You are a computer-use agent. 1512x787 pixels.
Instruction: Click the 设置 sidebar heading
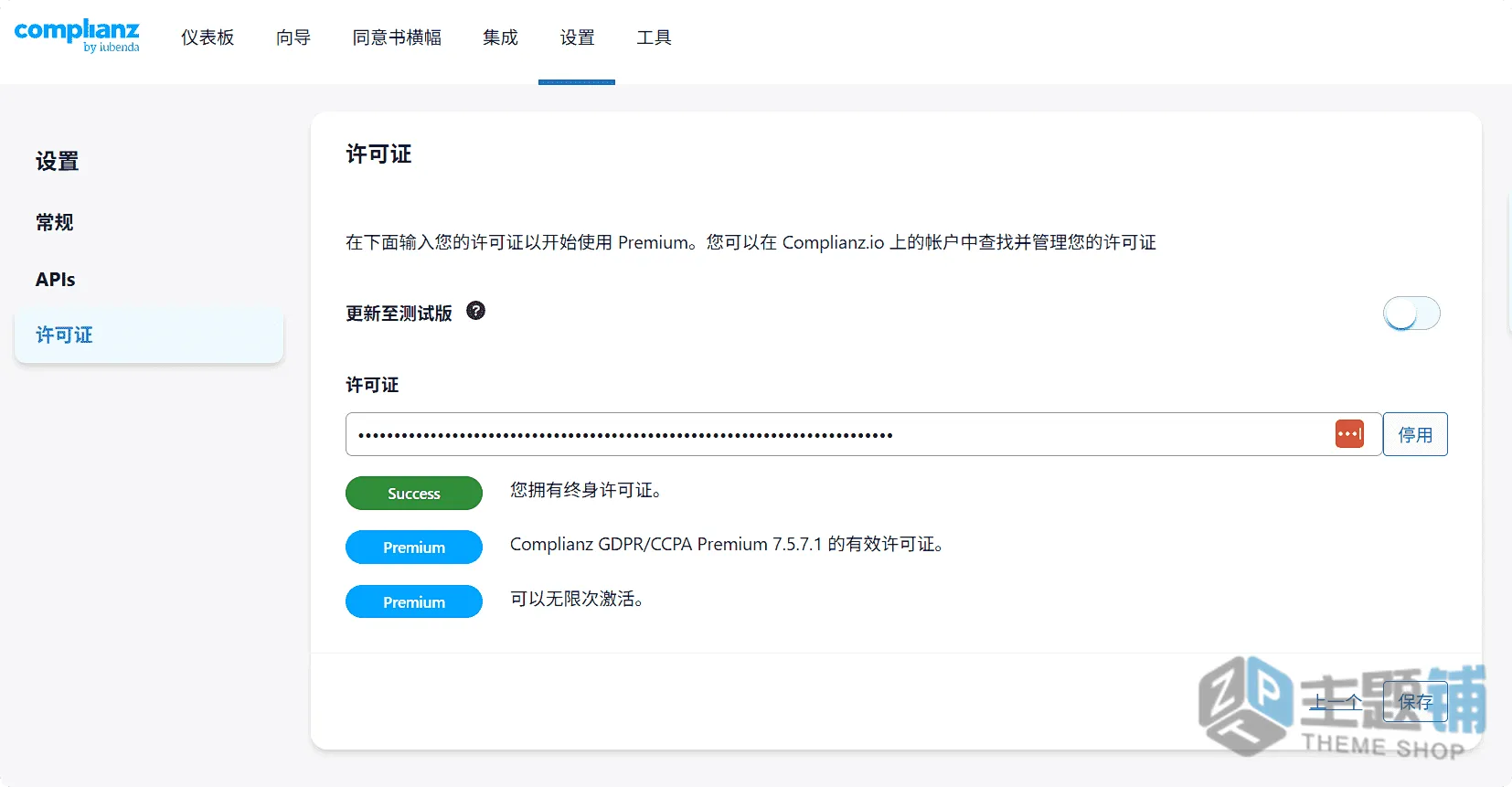[x=58, y=162]
